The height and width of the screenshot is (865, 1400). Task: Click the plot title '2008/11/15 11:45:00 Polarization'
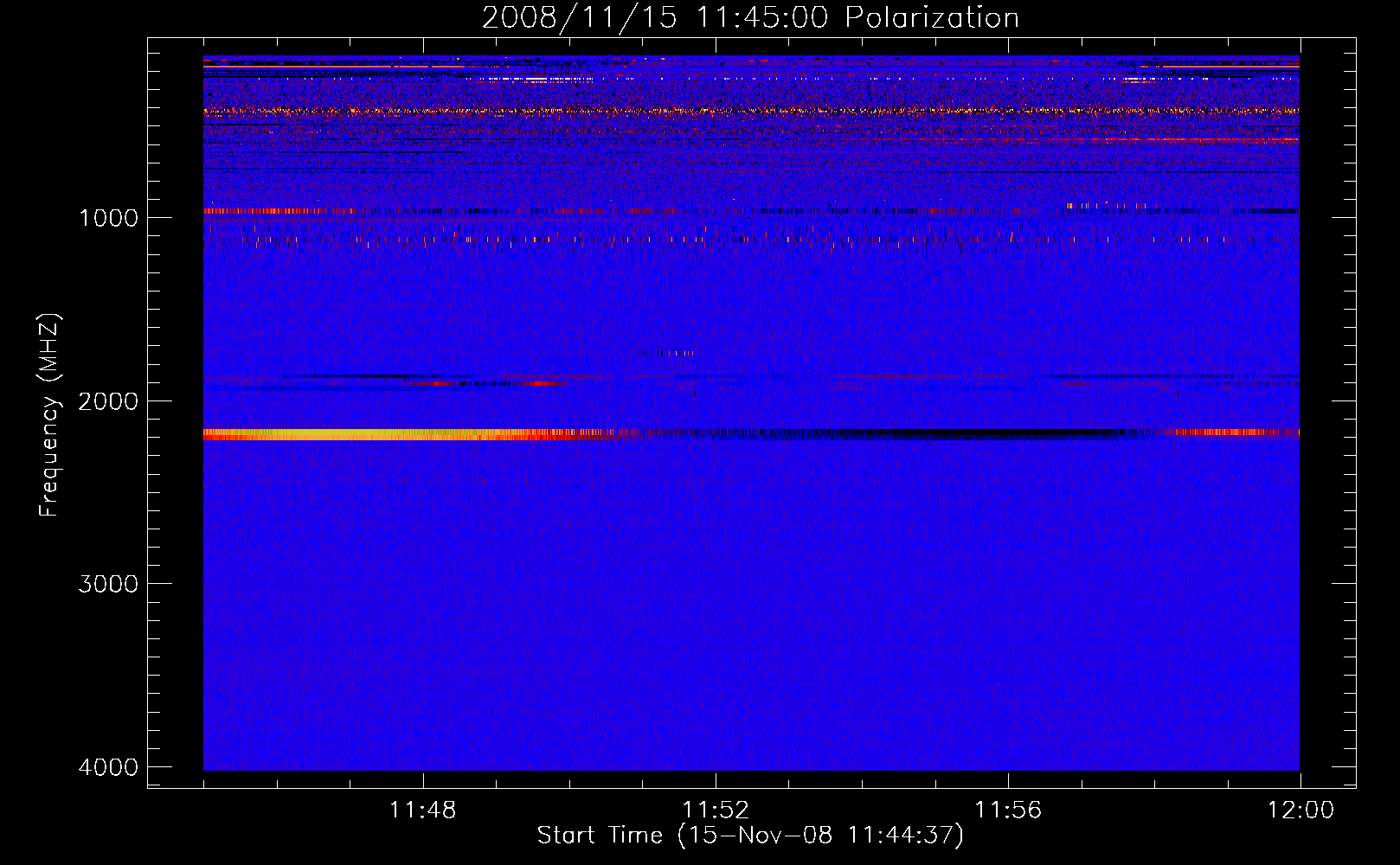[750, 17]
